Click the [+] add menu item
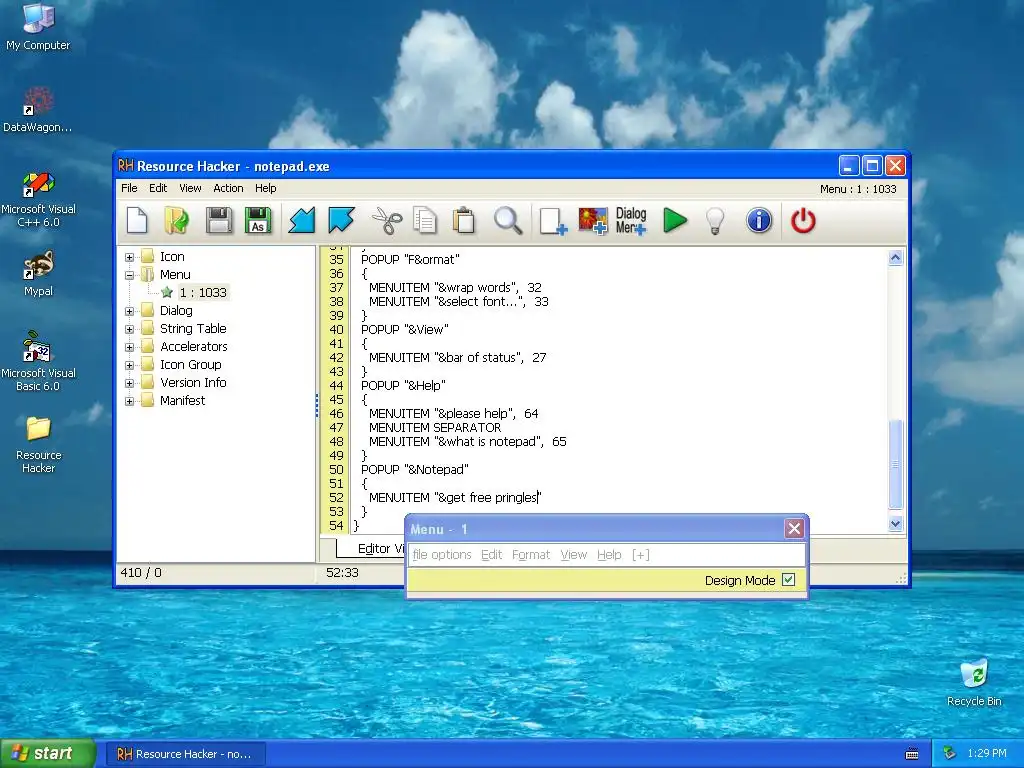The image size is (1024, 768). (641, 555)
